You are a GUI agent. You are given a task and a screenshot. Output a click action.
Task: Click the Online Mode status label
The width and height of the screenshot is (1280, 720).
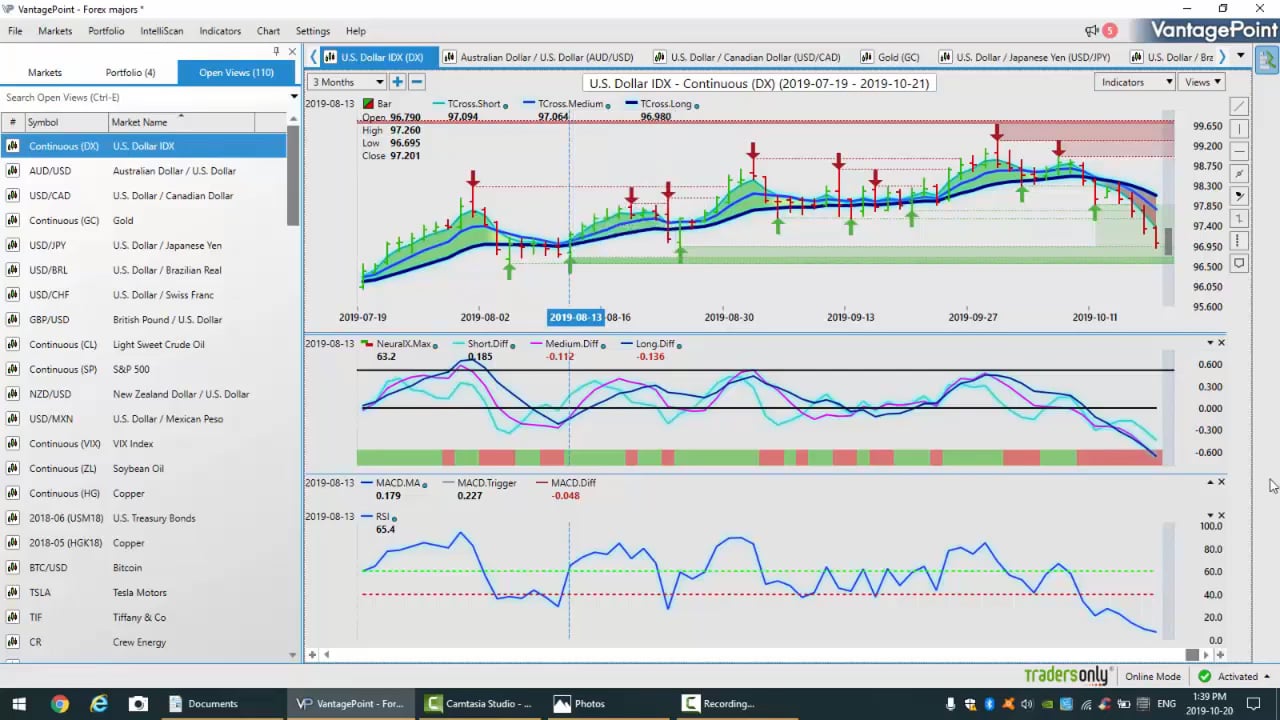click(1152, 676)
